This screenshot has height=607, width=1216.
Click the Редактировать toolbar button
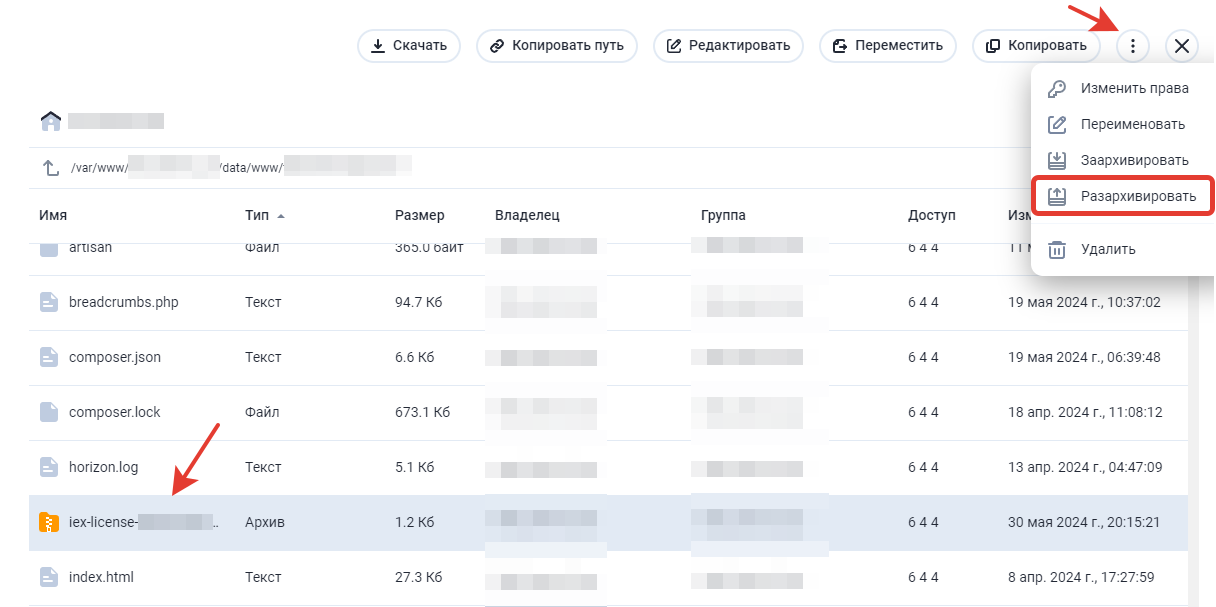tap(728, 46)
